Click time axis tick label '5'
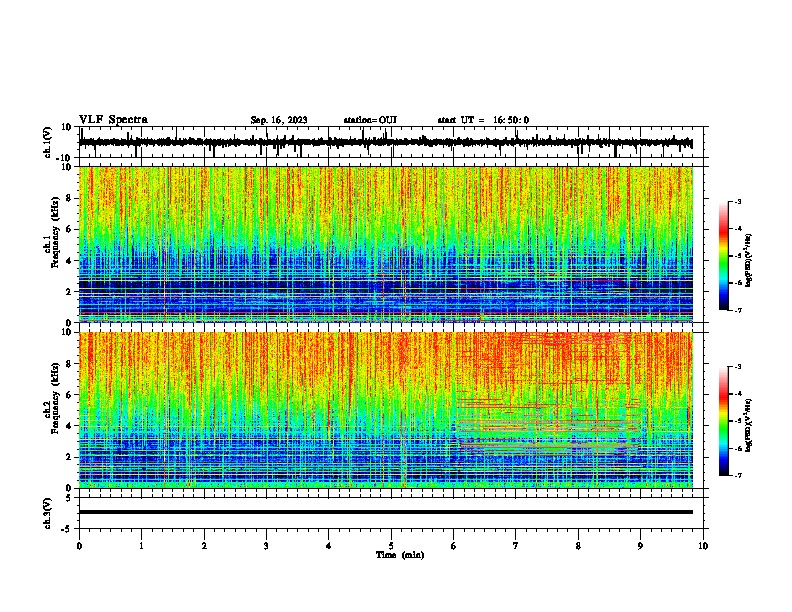Image resolution: width=792 pixels, height=612 pixels. pyautogui.click(x=391, y=546)
